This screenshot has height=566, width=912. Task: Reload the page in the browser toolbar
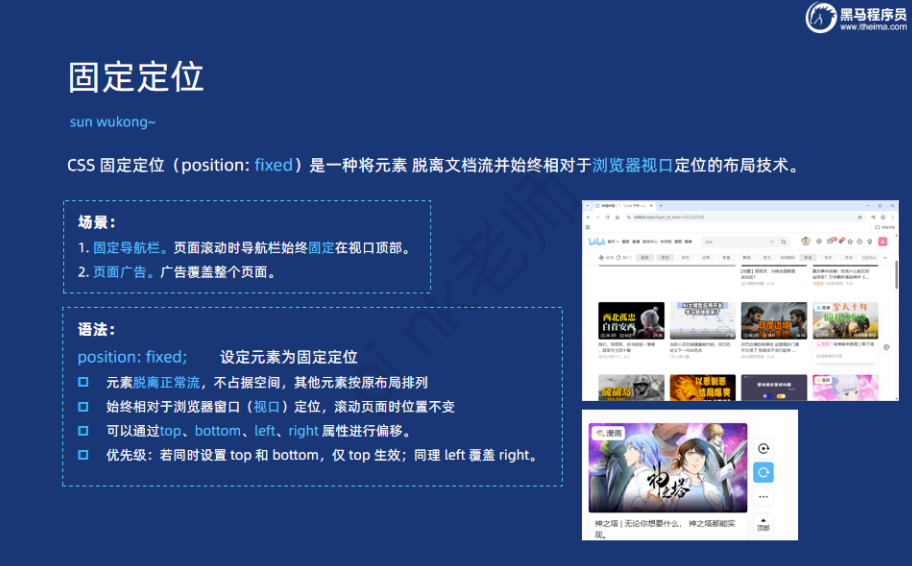coord(608,217)
